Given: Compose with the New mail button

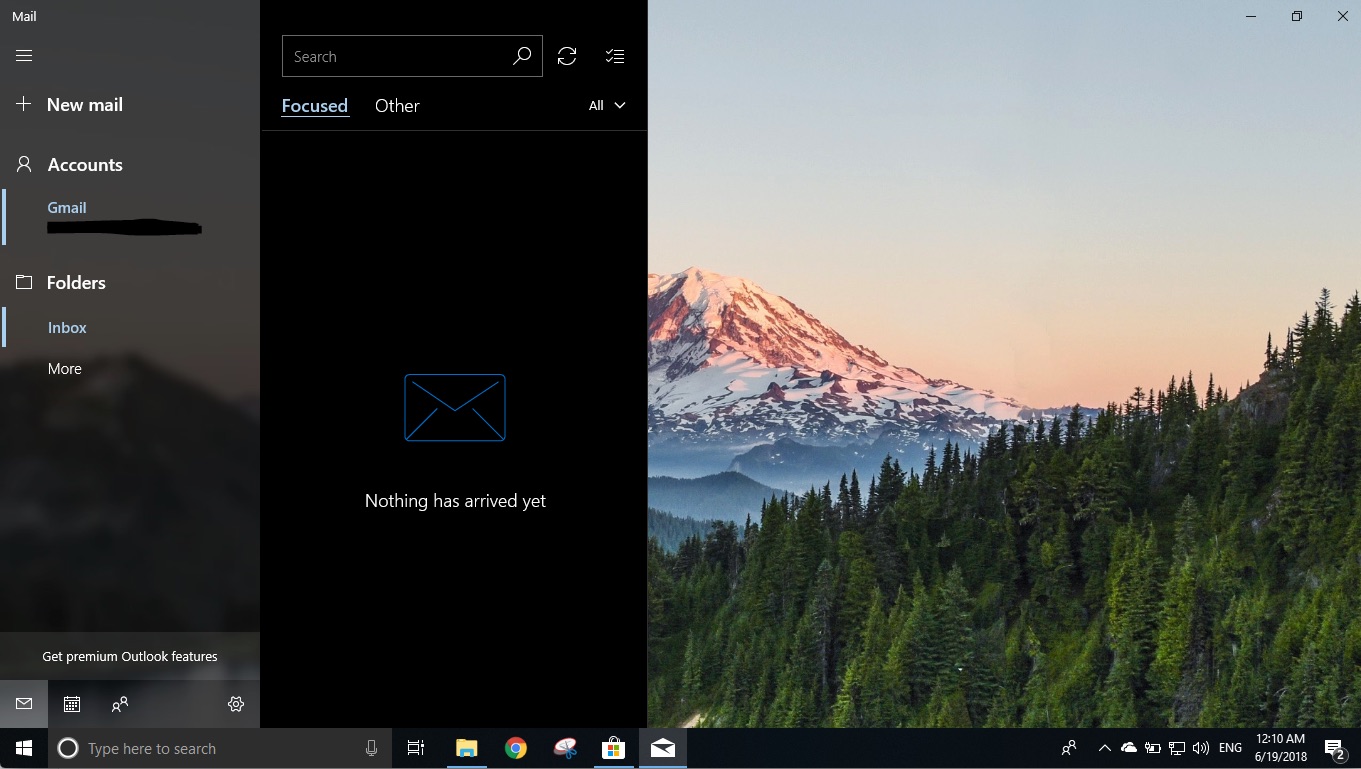Looking at the screenshot, I should [x=70, y=105].
